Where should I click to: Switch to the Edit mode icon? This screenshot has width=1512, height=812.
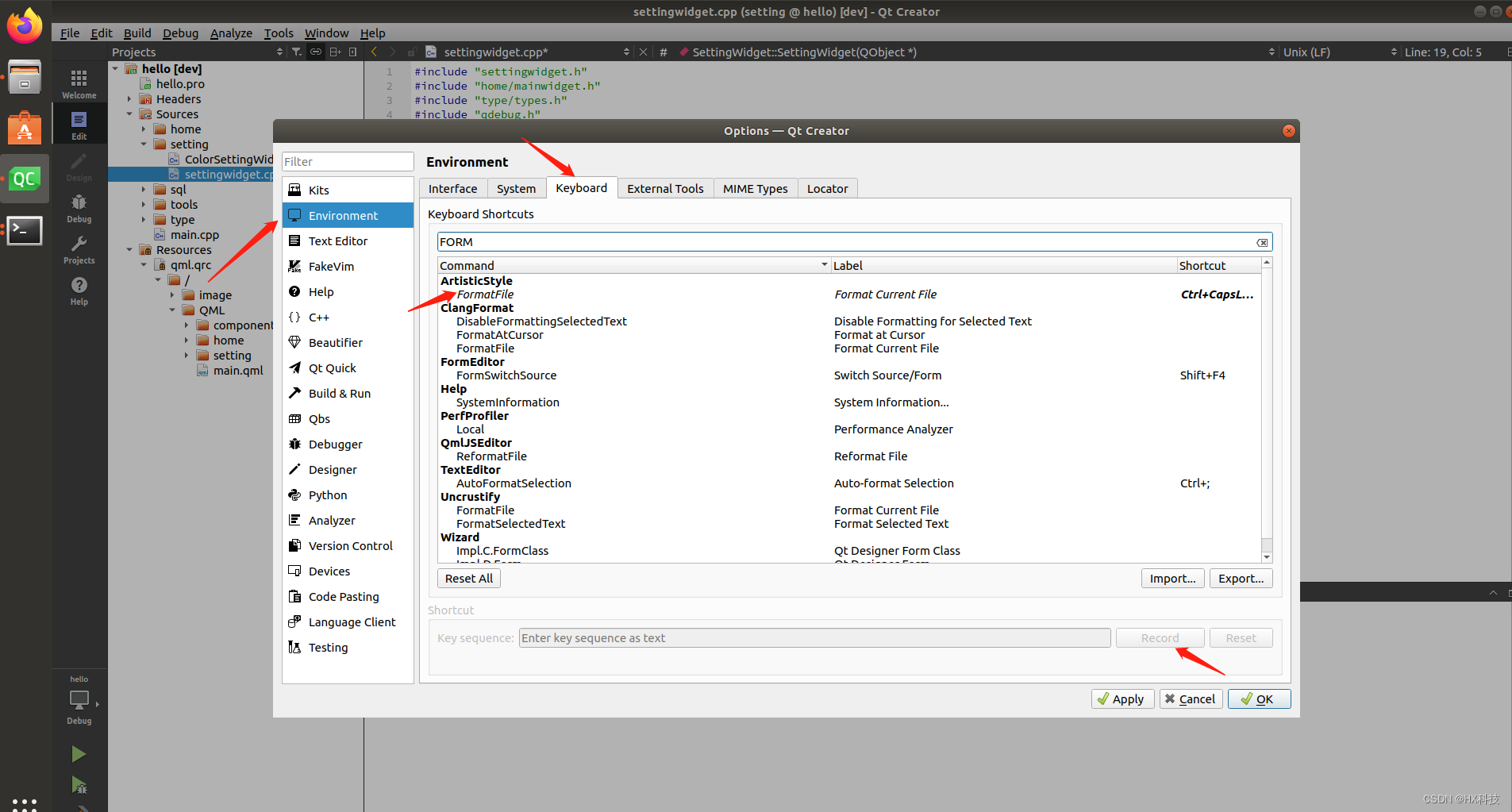point(79,125)
